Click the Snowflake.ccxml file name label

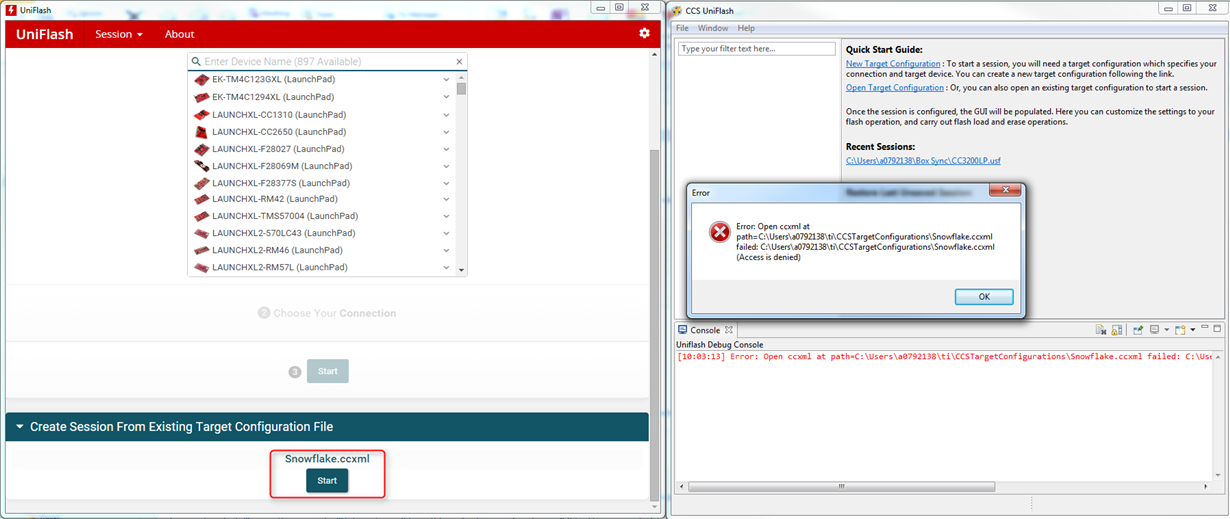327,459
